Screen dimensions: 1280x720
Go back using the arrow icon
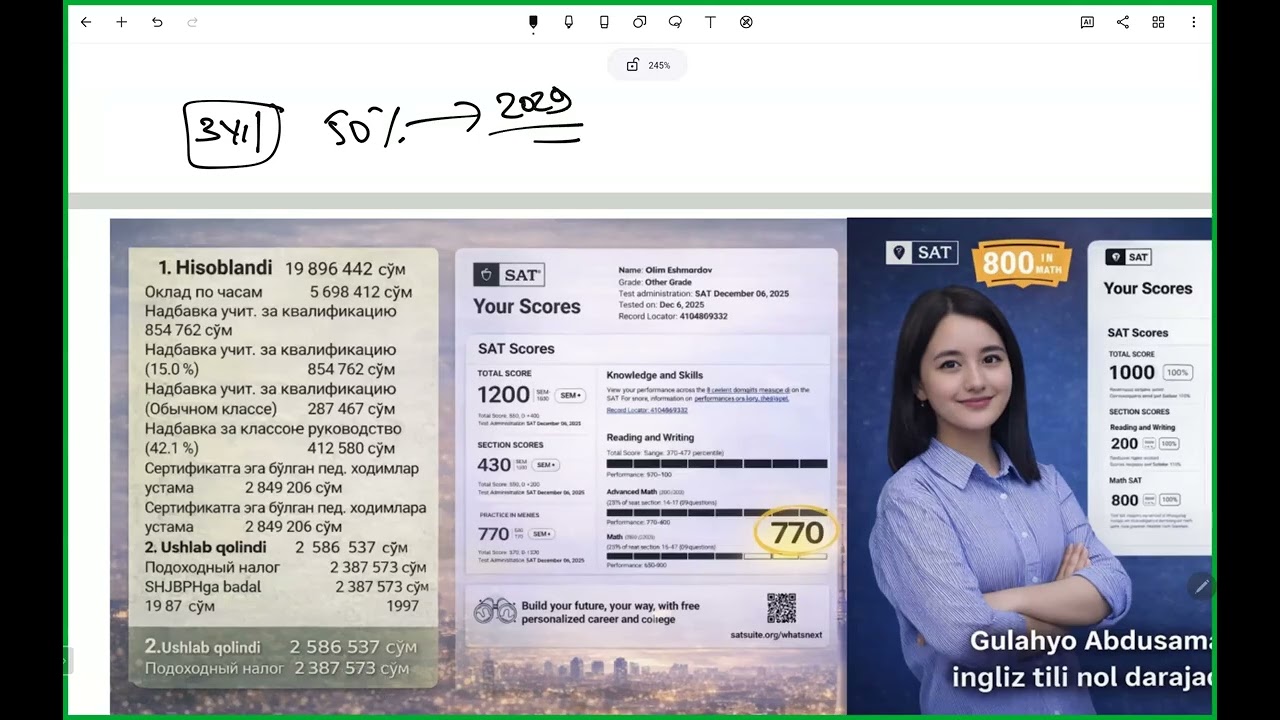pos(86,22)
